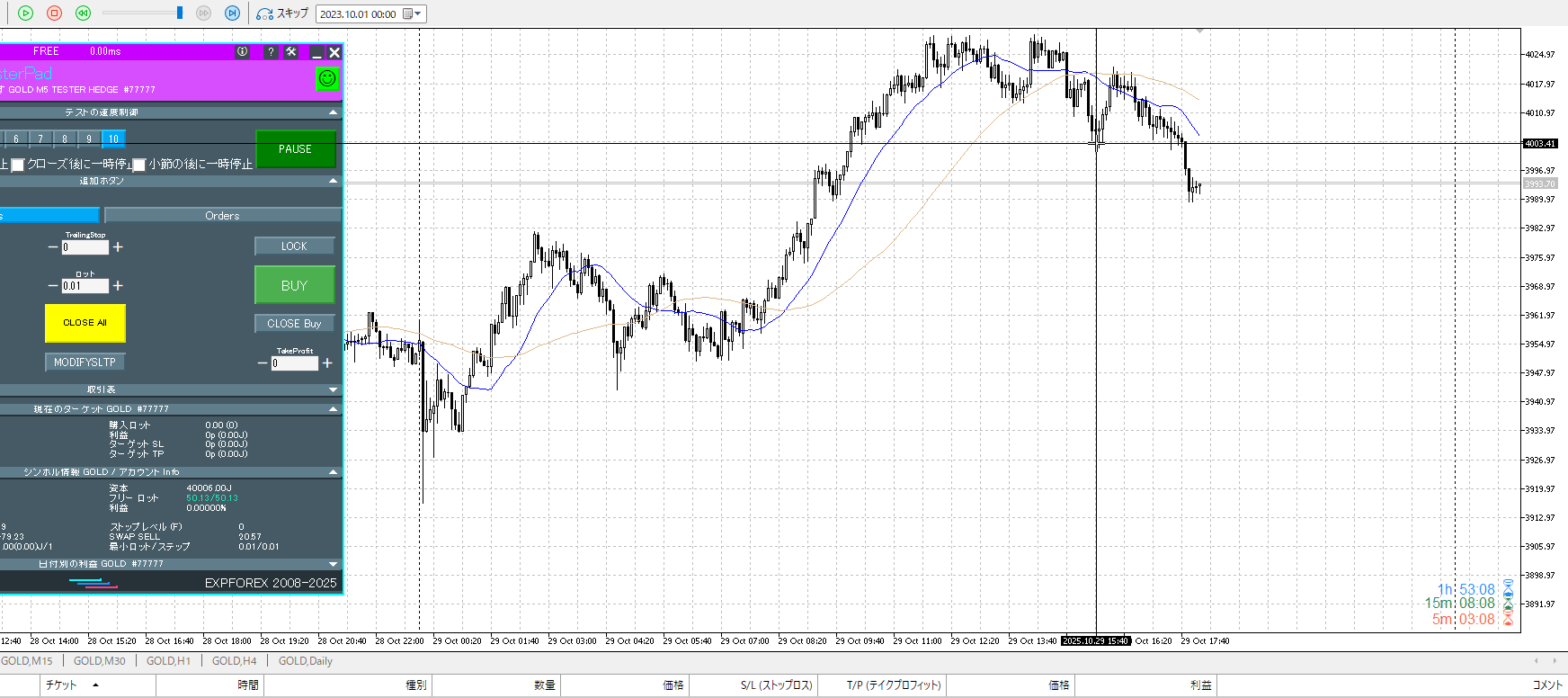Image resolution: width=1568 pixels, height=698 pixels.
Task: Open the wrench tools settings icon
Action: tap(291, 52)
